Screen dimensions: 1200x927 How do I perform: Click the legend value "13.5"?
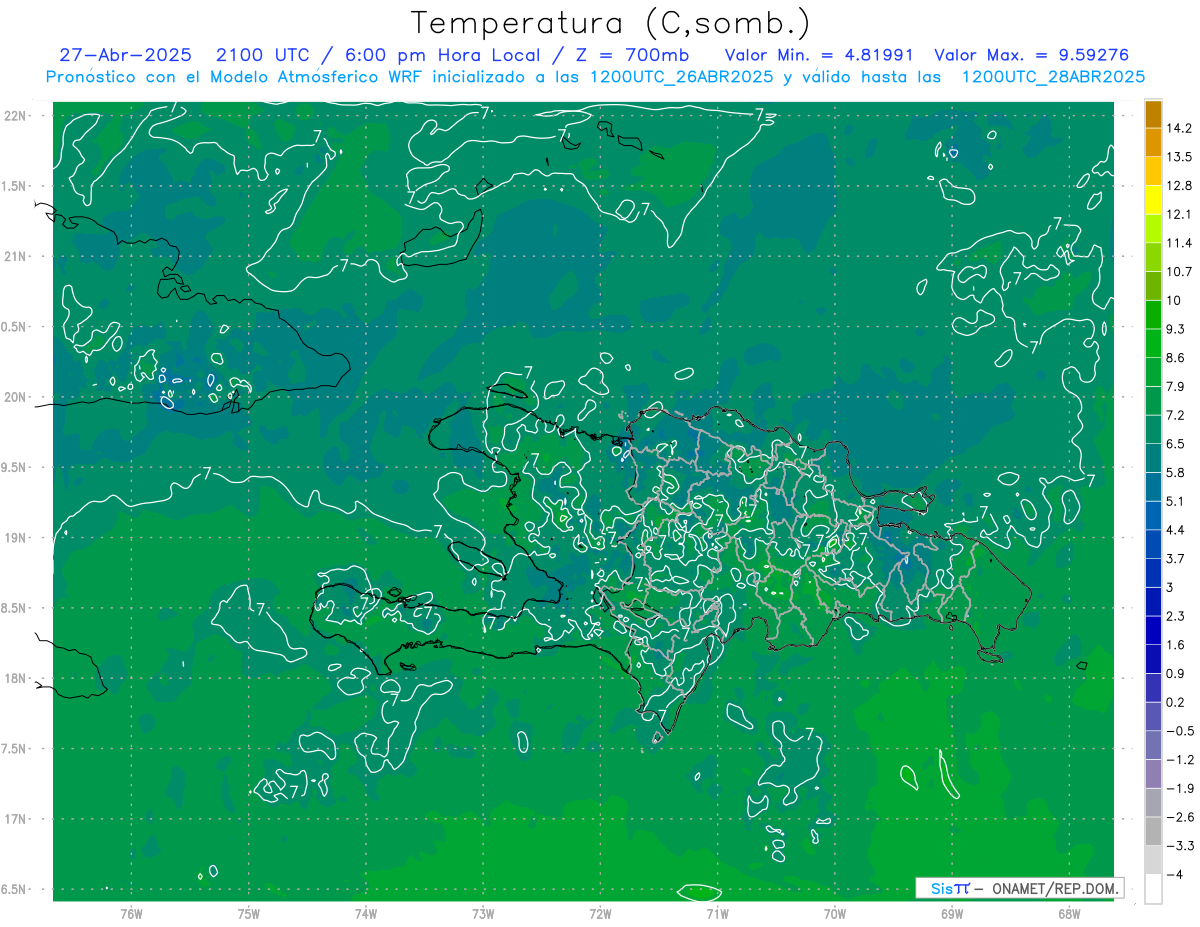pos(1180,157)
